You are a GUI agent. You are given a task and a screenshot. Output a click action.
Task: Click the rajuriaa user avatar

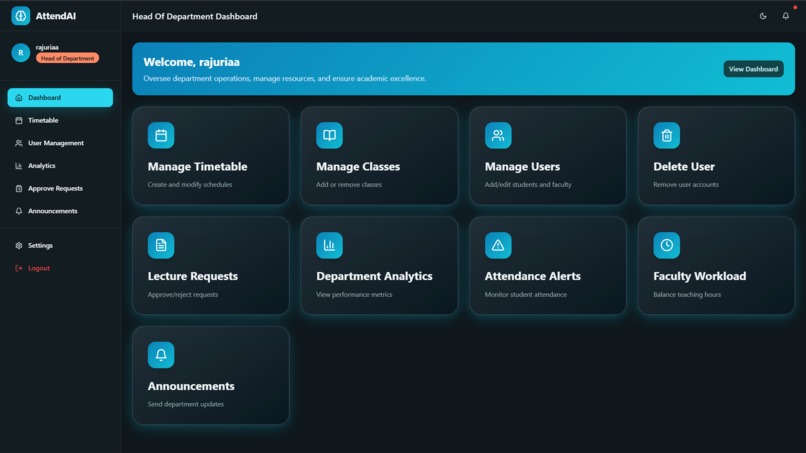(21, 52)
